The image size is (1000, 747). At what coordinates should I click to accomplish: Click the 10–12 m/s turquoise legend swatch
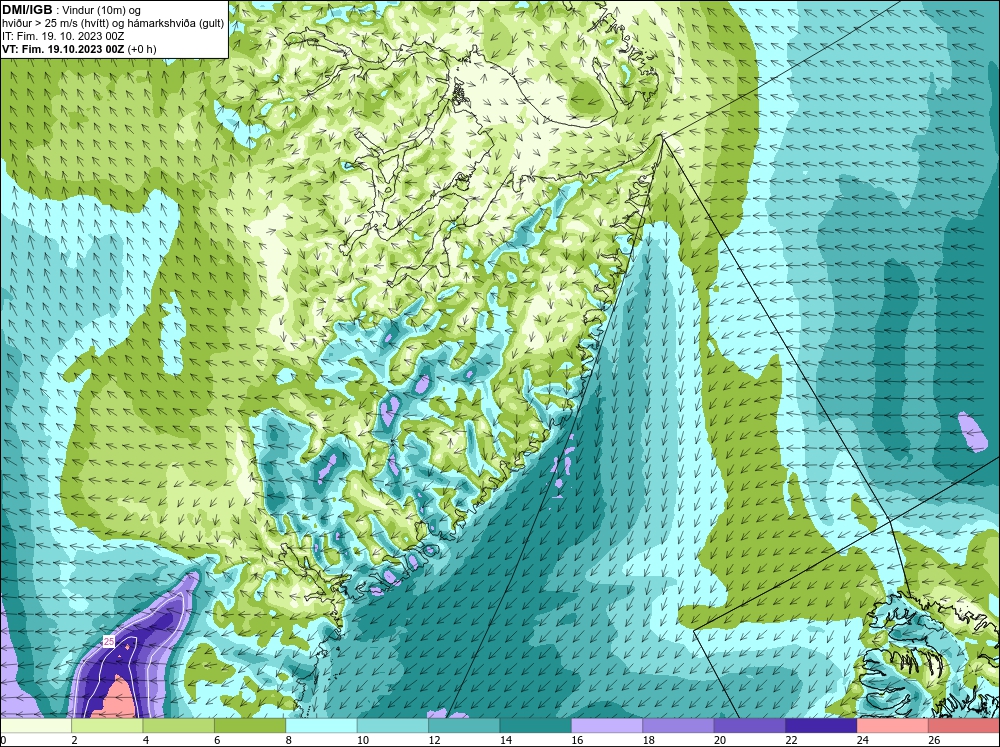393,725
